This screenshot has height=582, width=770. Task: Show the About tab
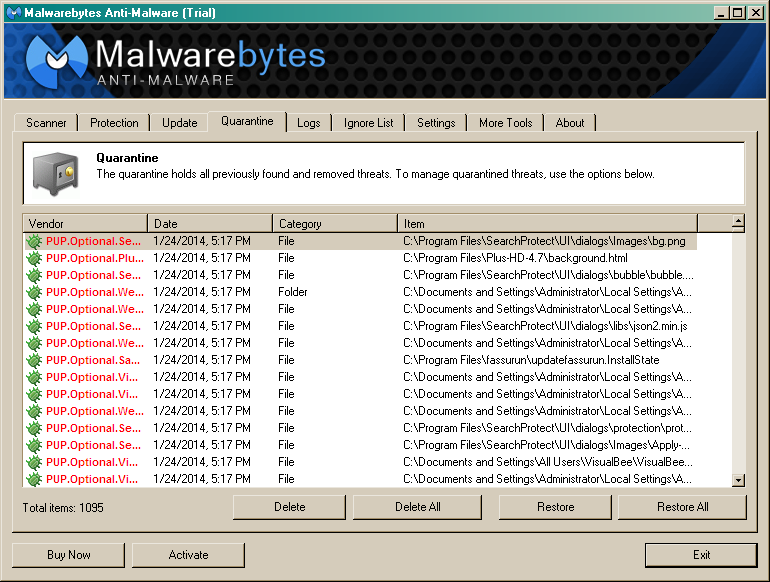tap(570, 123)
